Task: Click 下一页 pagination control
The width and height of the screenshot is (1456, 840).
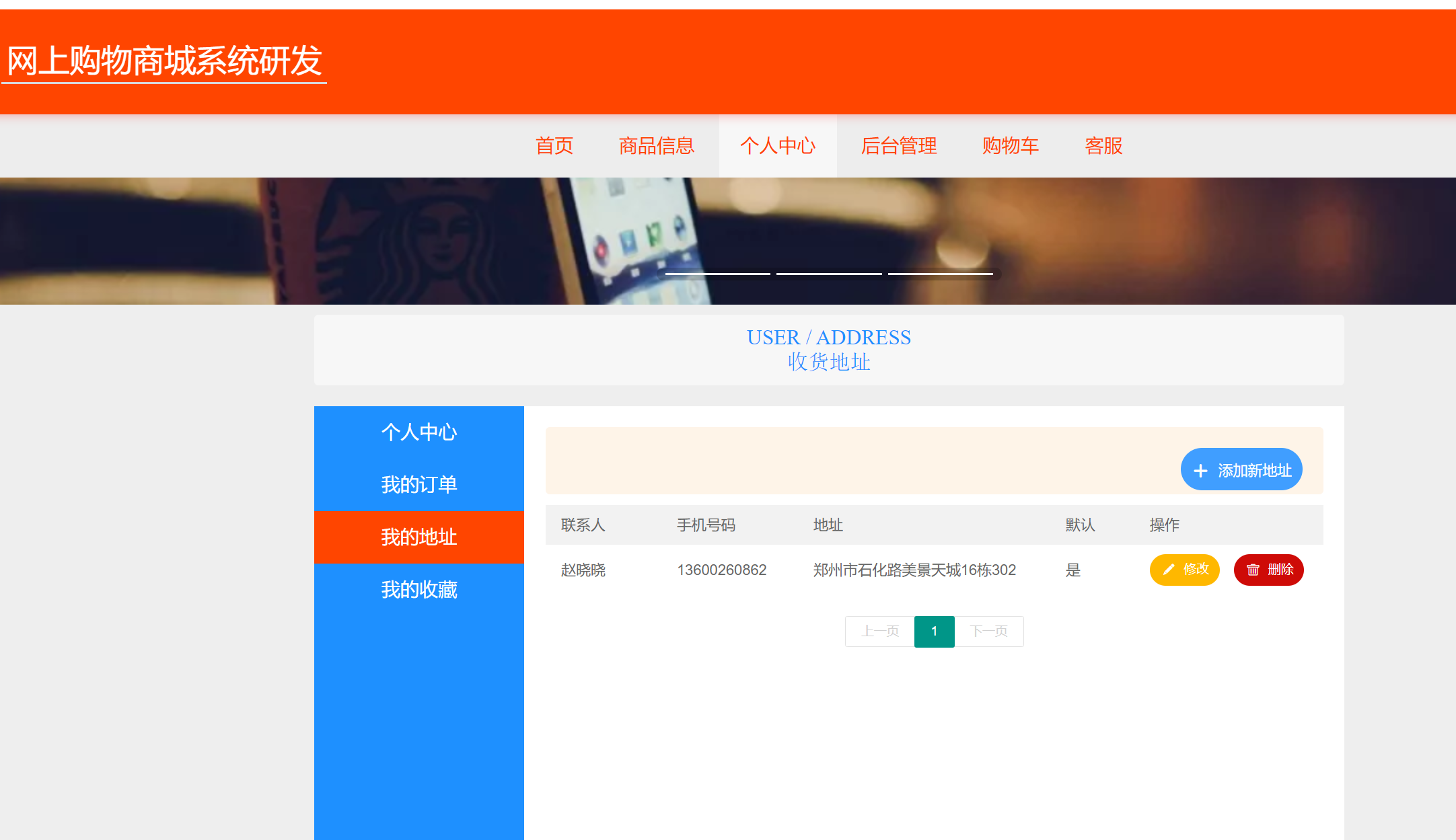Action: (x=989, y=631)
